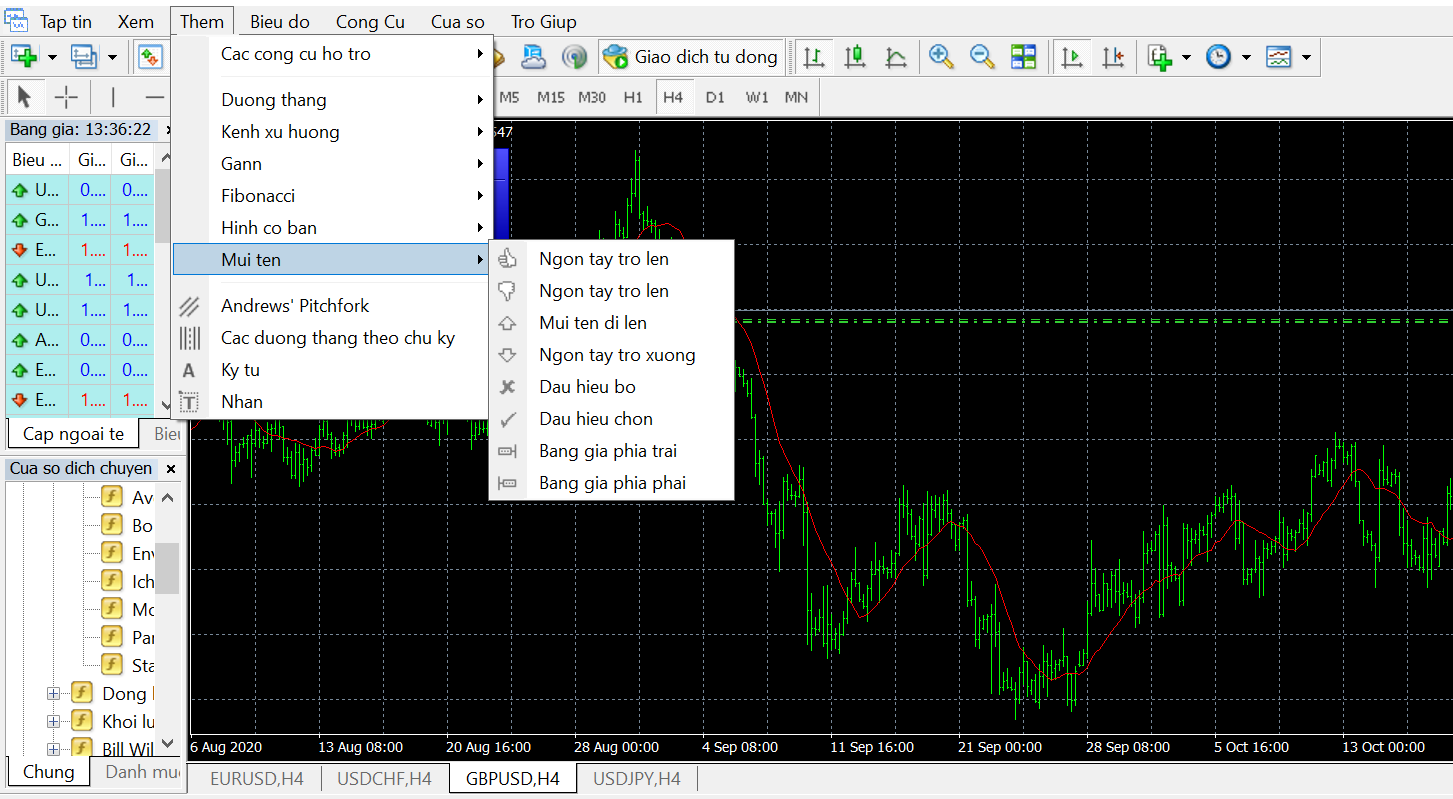Image resolution: width=1453 pixels, height=799 pixels.
Task: Click the add indicators icon
Action: [1159, 57]
